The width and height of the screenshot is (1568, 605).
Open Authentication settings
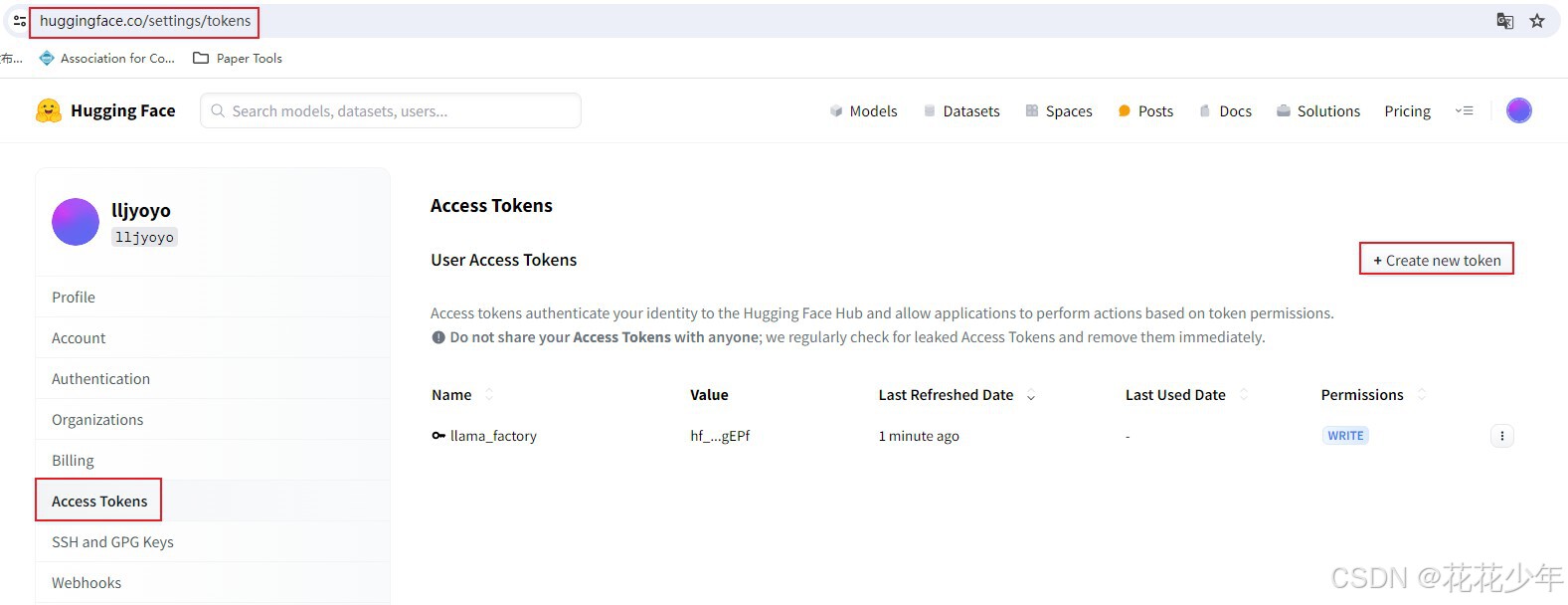pyautogui.click(x=213, y=379)
